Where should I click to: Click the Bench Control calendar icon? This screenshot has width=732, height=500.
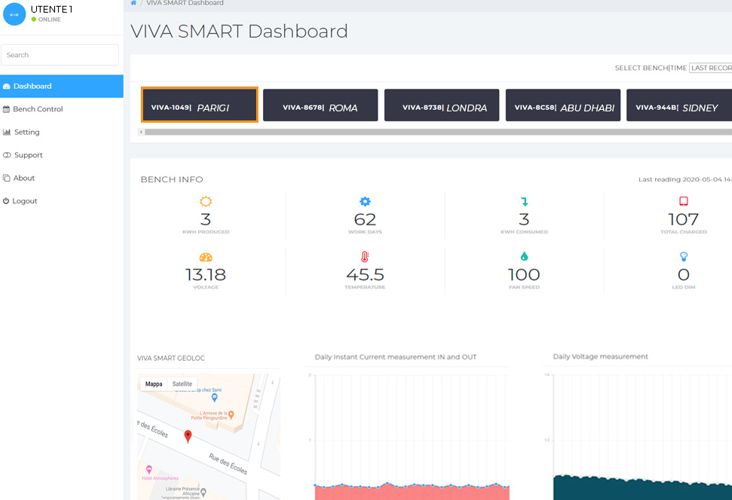[7, 109]
